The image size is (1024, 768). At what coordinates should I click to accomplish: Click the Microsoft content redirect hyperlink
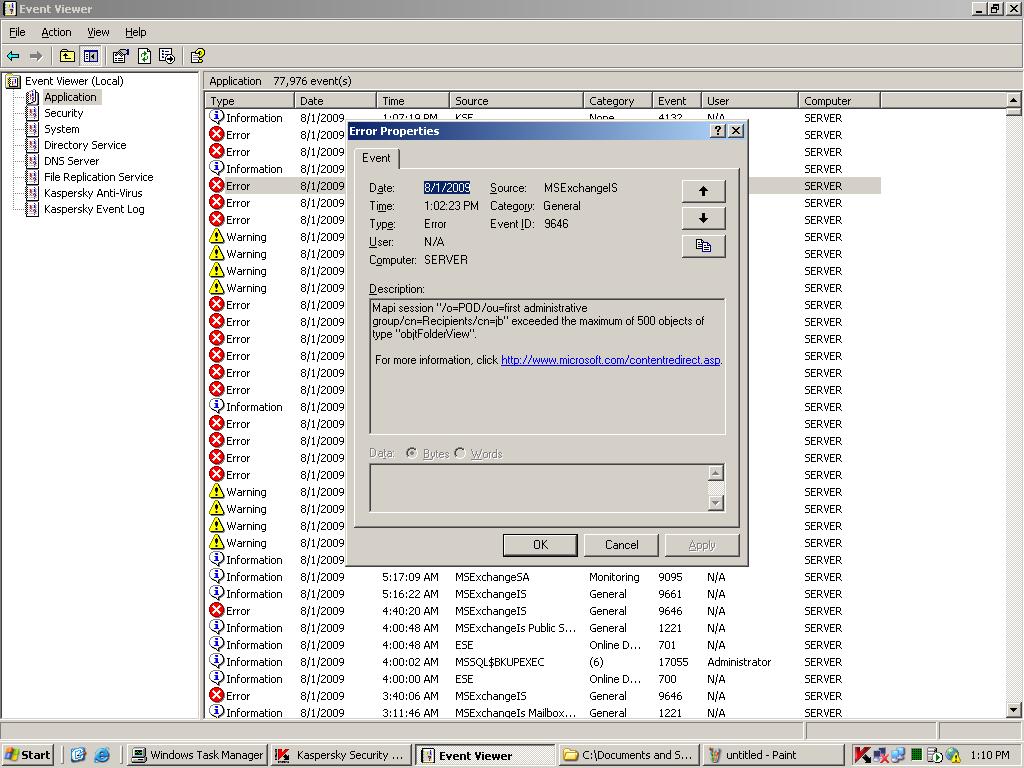(610, 361)
